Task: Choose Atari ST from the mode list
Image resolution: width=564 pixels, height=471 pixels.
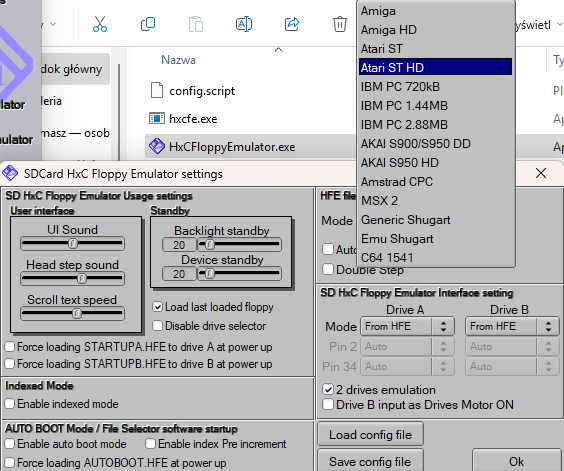Action: coord(435,49)
